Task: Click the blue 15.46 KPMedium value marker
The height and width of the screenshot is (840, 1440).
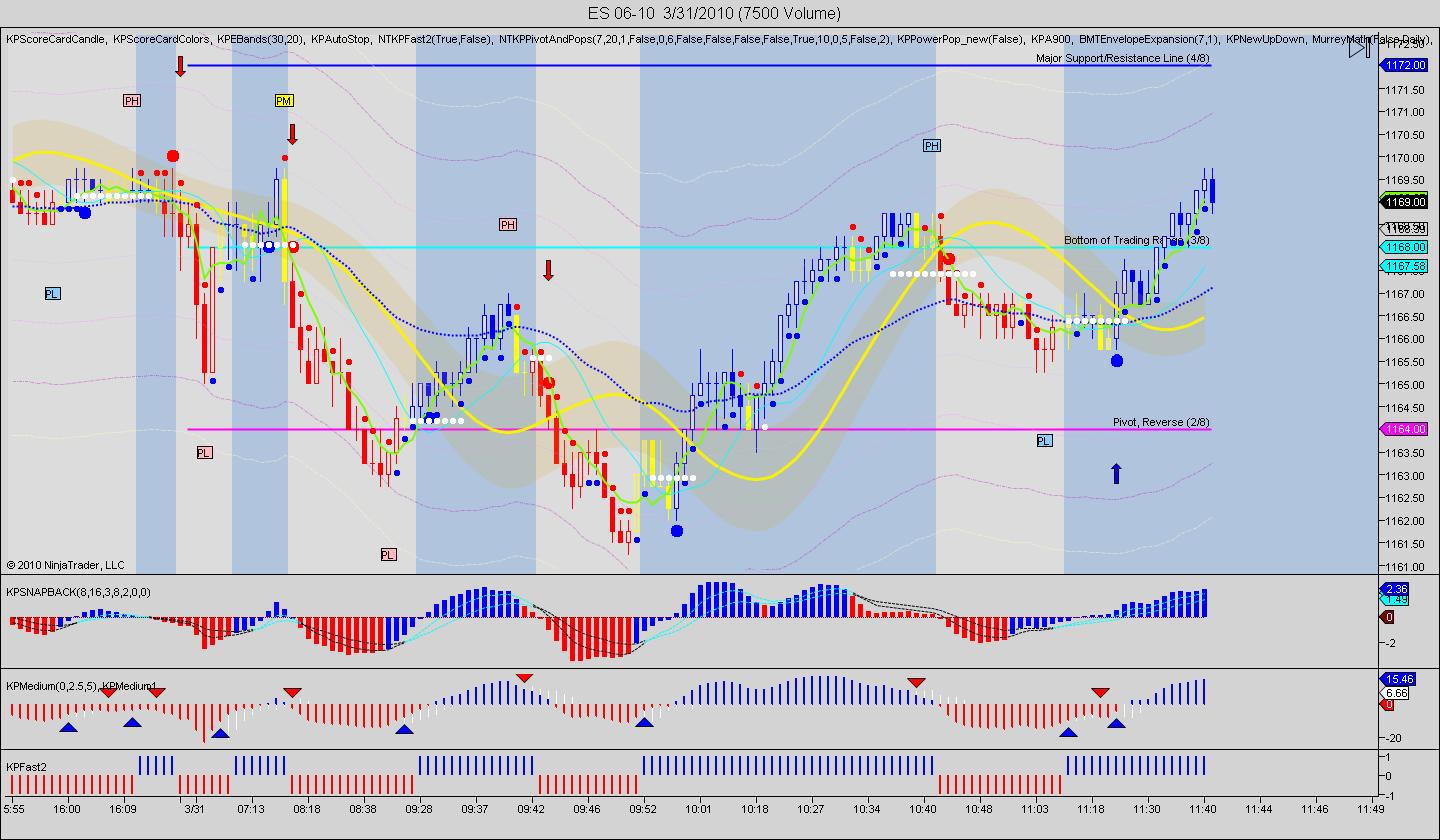Action: click(1396, 679)
